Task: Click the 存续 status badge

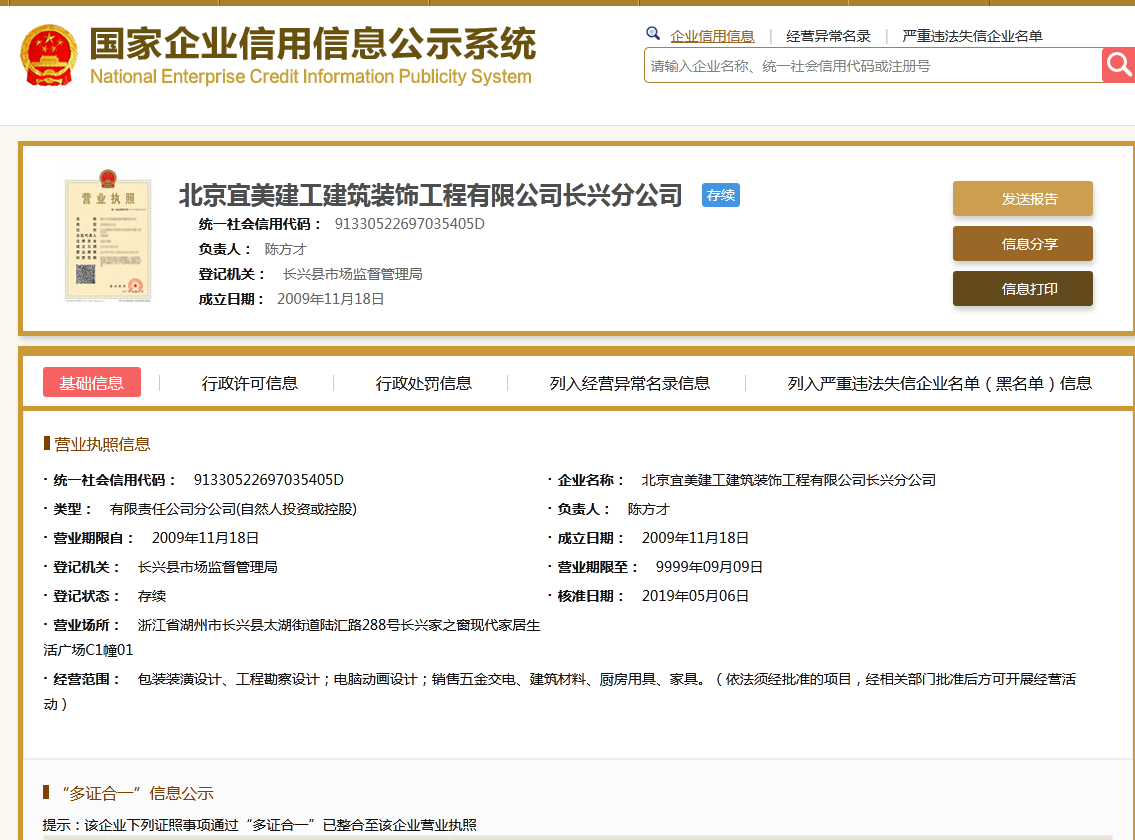Action: [721, 196]
